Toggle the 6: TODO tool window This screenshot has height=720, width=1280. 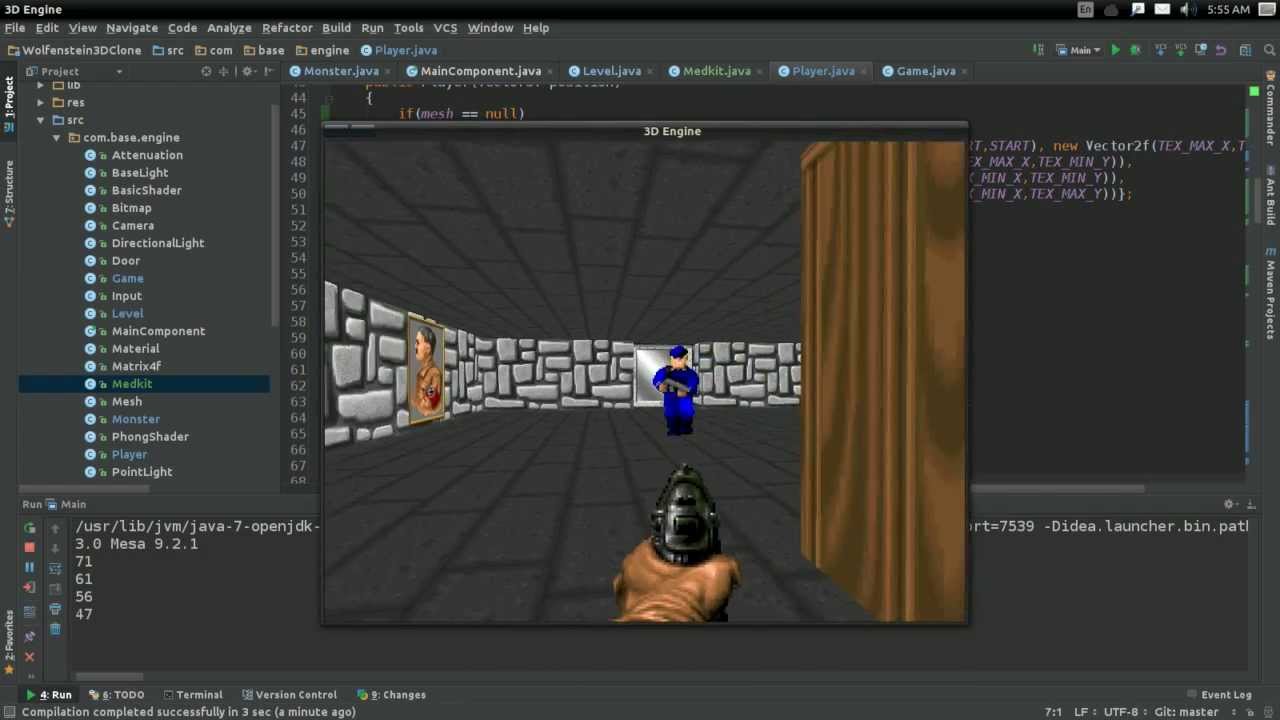point(116,694)
